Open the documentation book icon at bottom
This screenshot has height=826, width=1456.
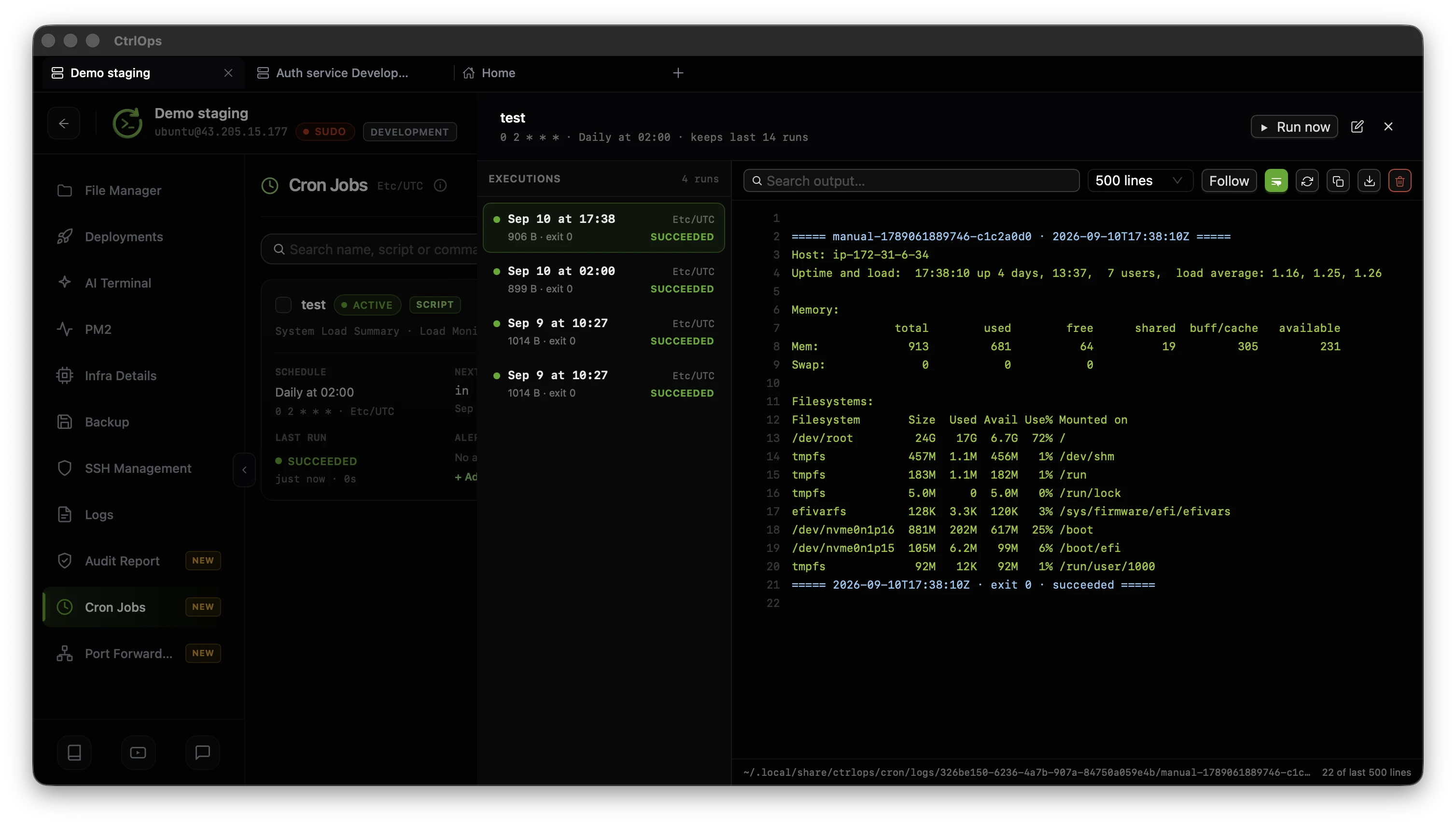pos(74,753)
